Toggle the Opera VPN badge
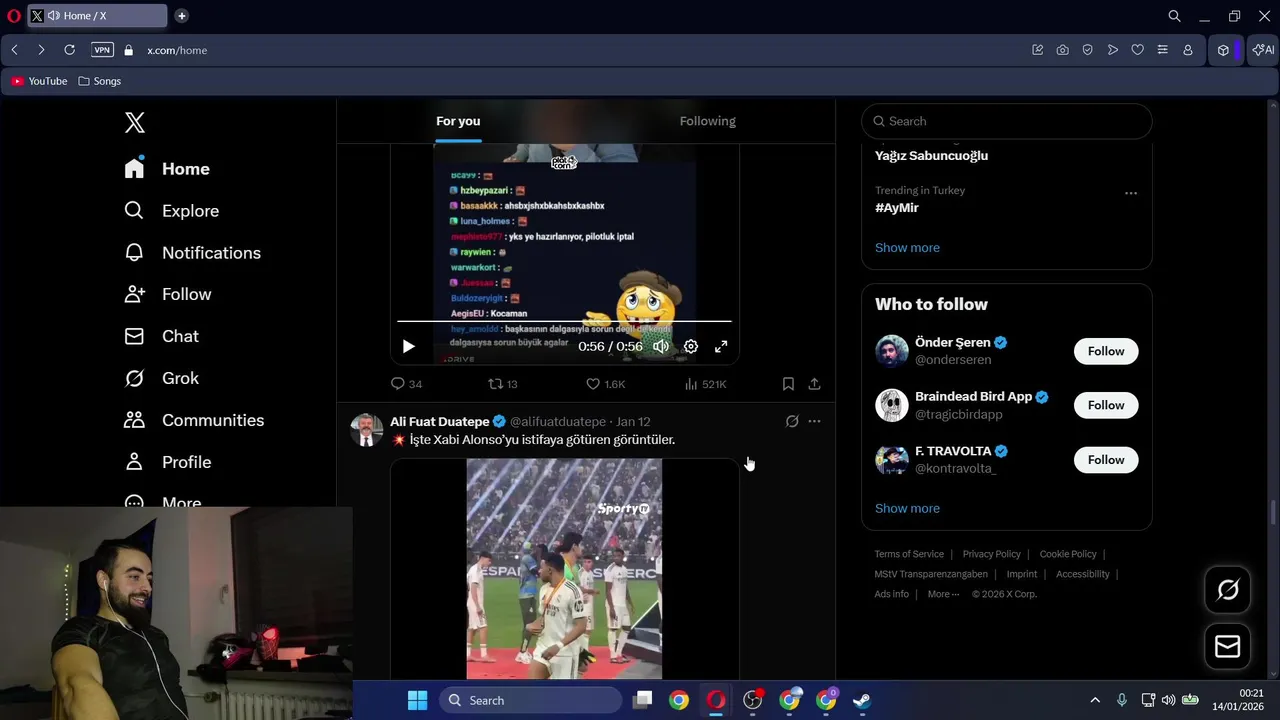1280x720 pixels. [x=102, y=50]
